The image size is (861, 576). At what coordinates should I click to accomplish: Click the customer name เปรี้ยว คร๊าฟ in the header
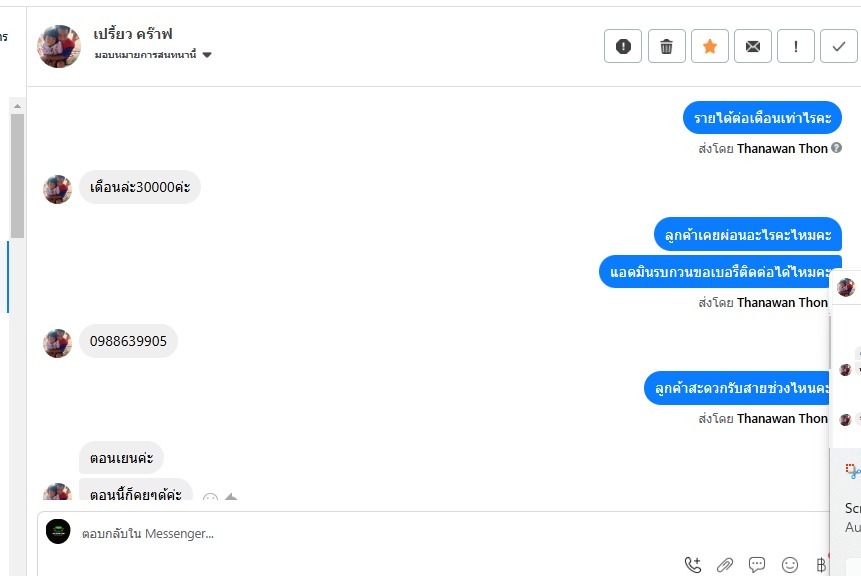133,34
